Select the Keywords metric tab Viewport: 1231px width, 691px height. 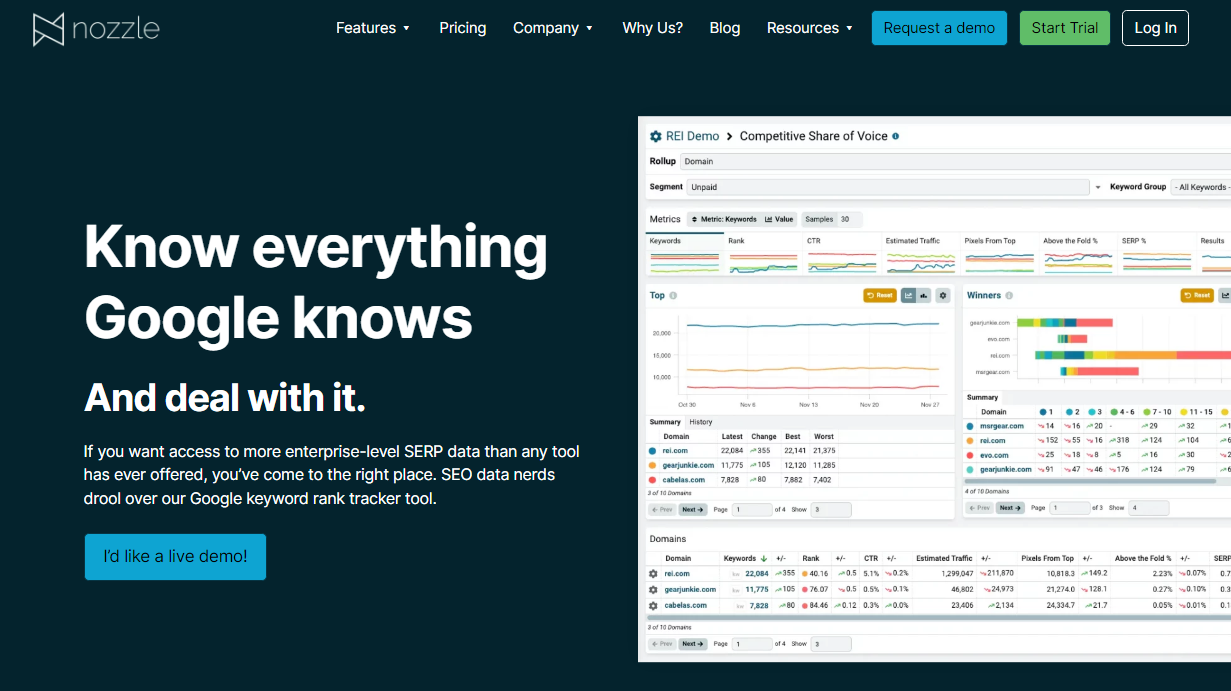click(685, 254)
